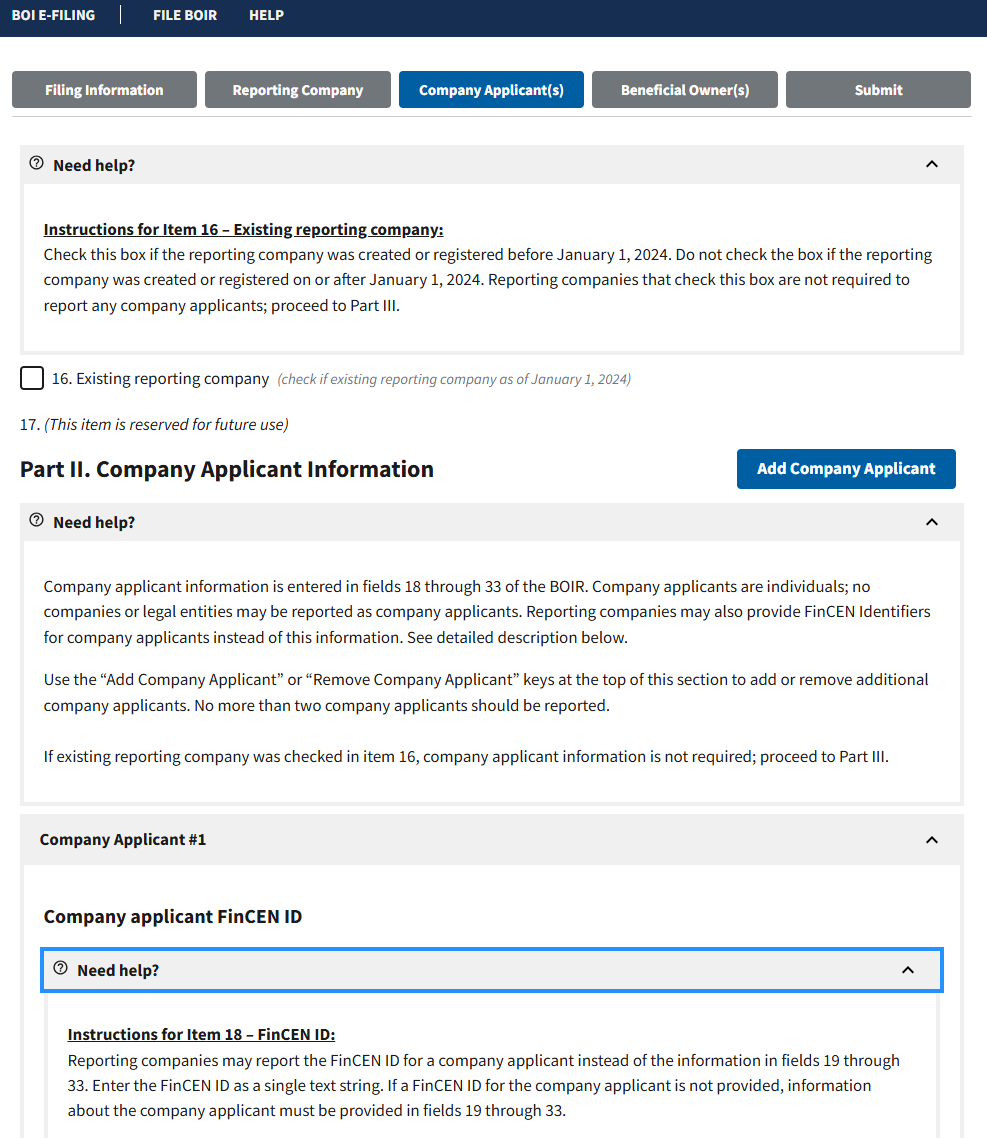Click Instructions for Item 18 – FinCEN ID heading
This screenshot has width=987, height=1138.
(x=201, y=1034)
